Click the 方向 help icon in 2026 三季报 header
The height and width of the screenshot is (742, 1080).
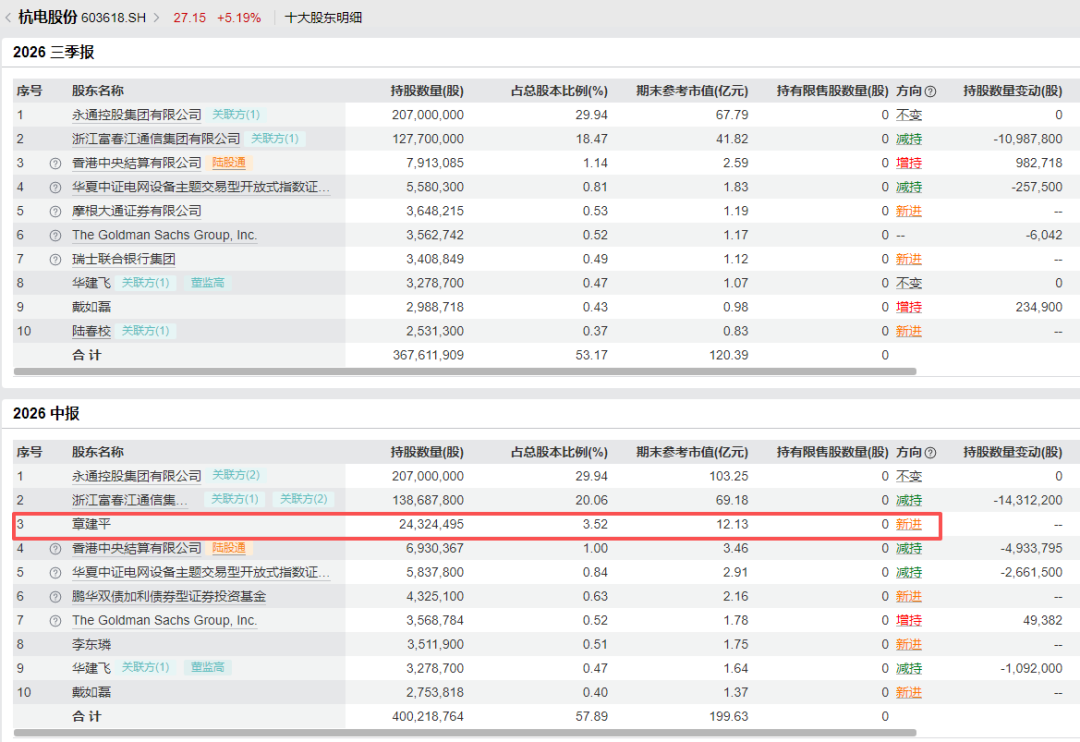930,91
